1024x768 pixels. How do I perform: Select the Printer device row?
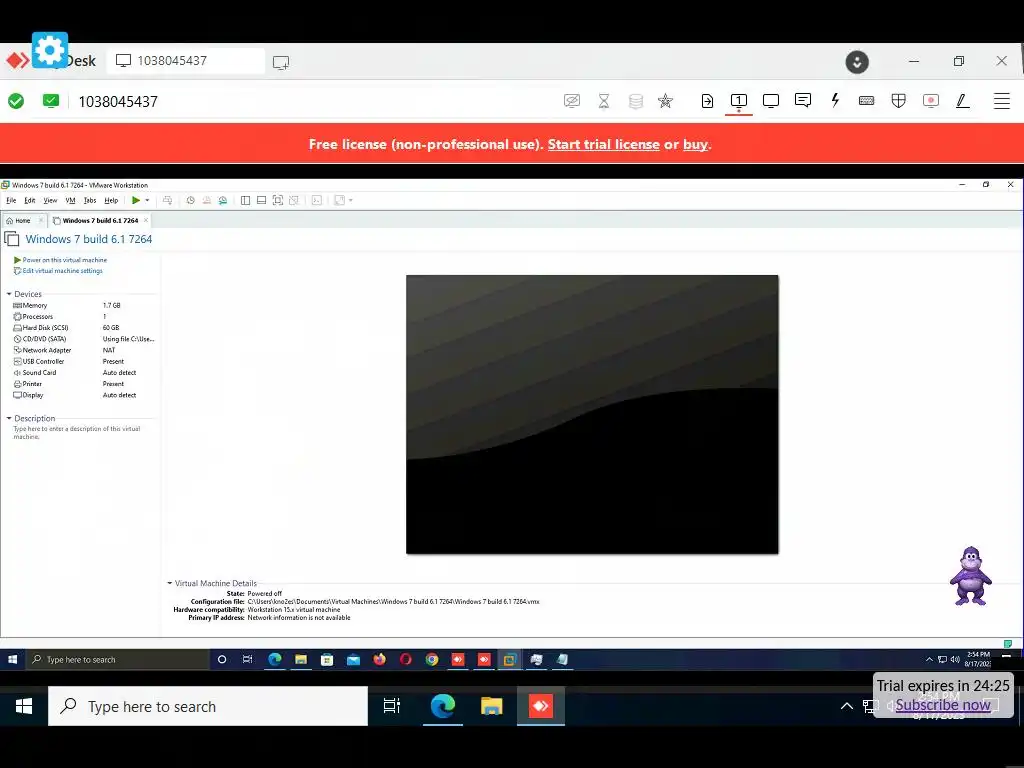point(84,384)
